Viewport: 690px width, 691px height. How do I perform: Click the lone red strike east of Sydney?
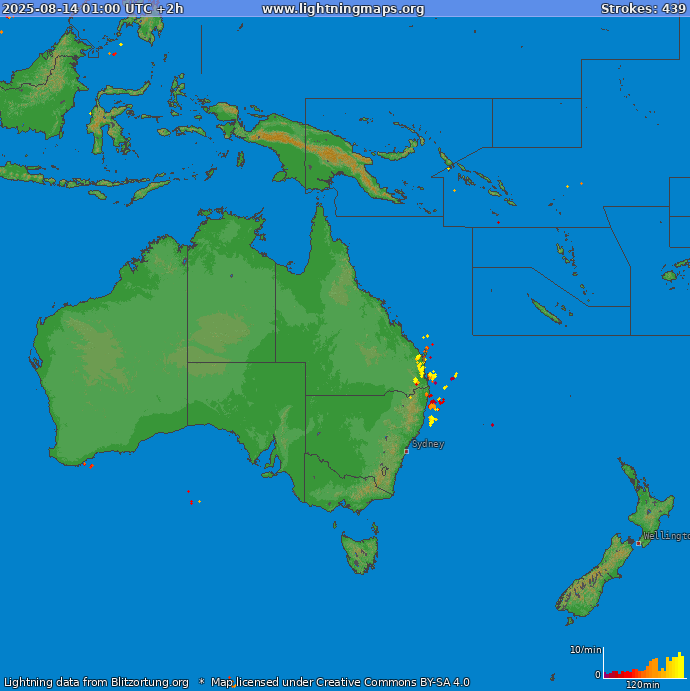coord(492,425)
